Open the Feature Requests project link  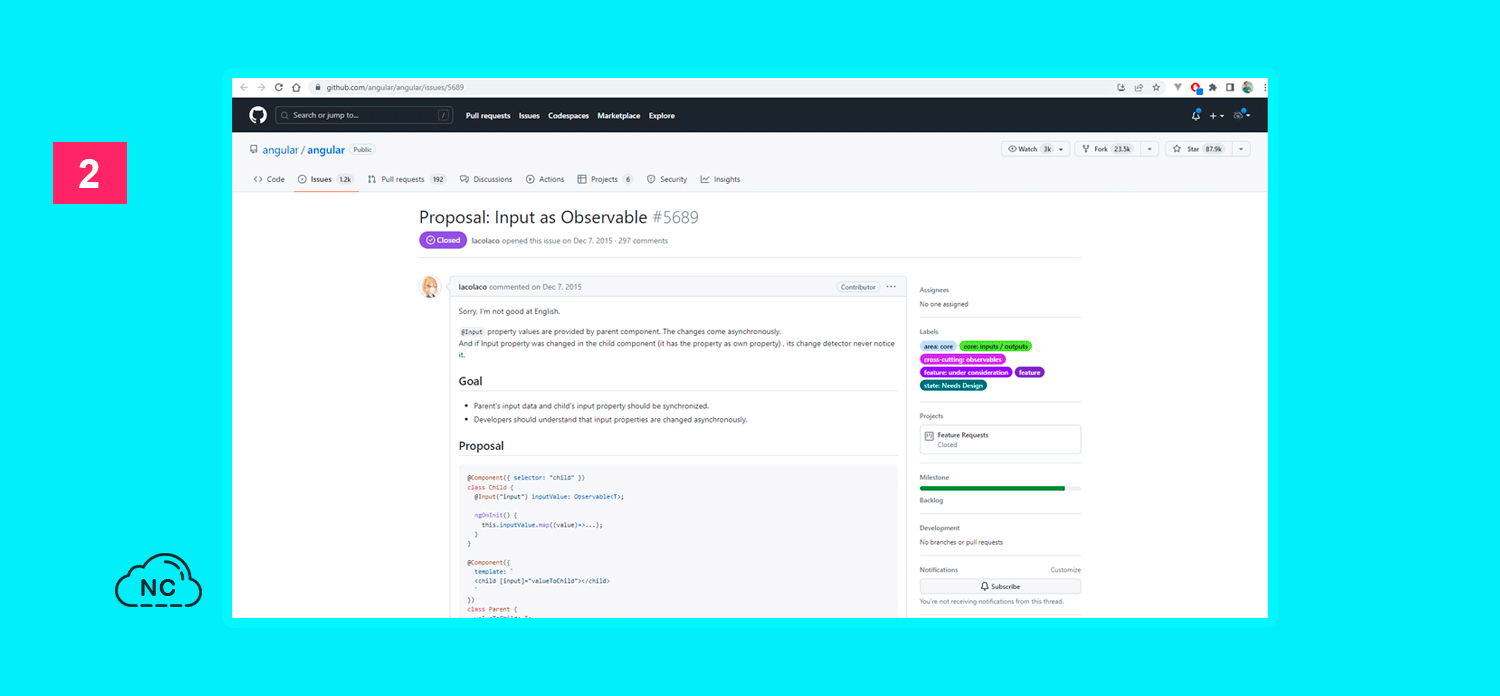963,435
